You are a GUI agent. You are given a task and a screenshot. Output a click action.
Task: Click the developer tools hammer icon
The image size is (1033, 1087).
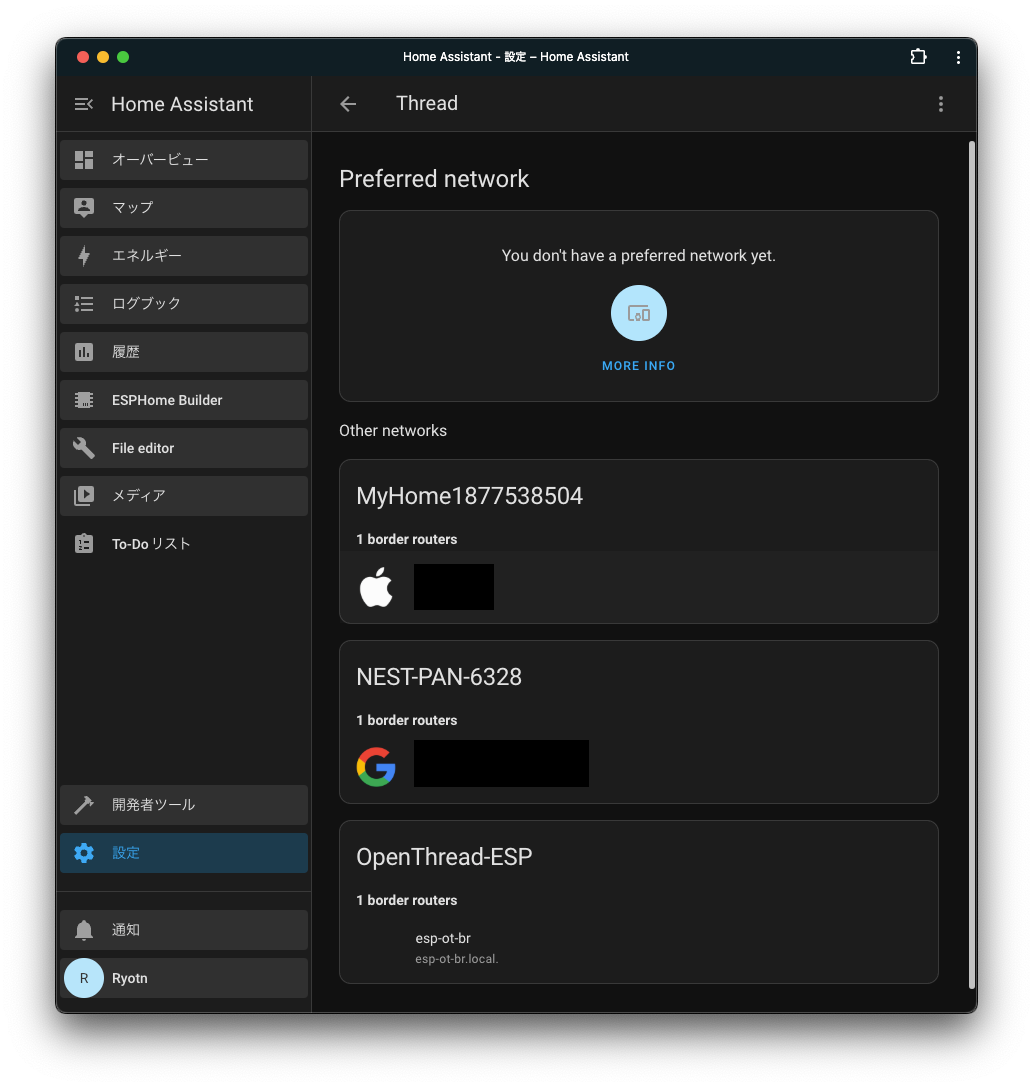coord(84,805)
